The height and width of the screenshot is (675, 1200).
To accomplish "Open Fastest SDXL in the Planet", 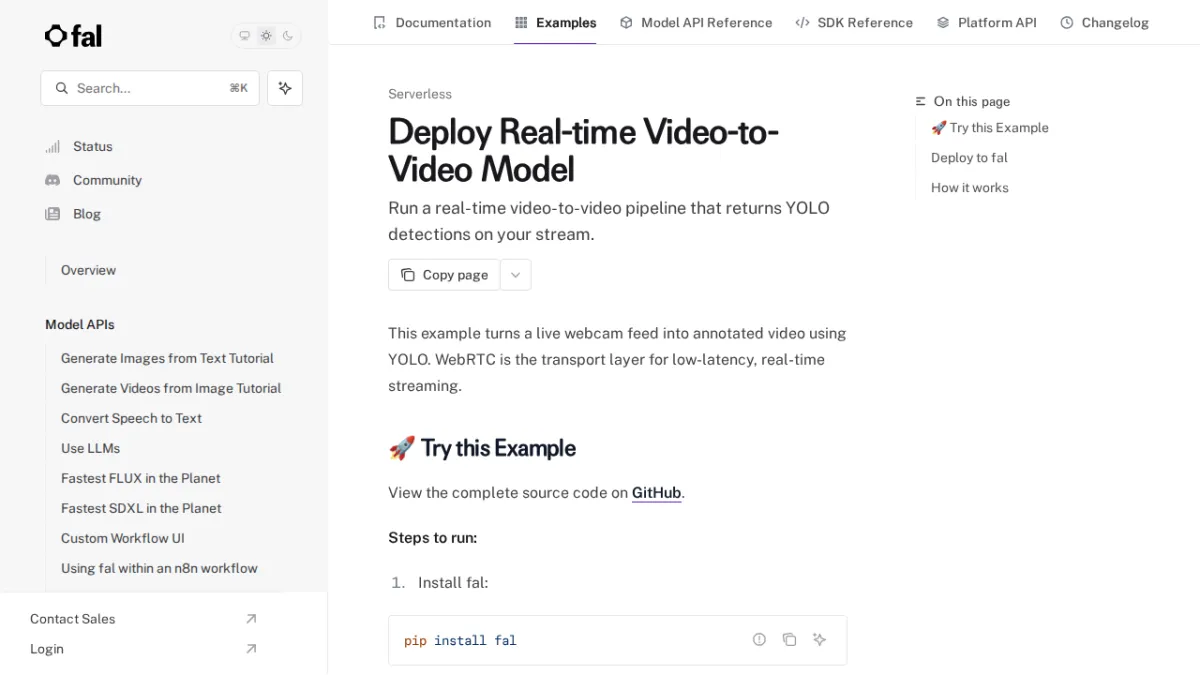I will click(141, 508).
